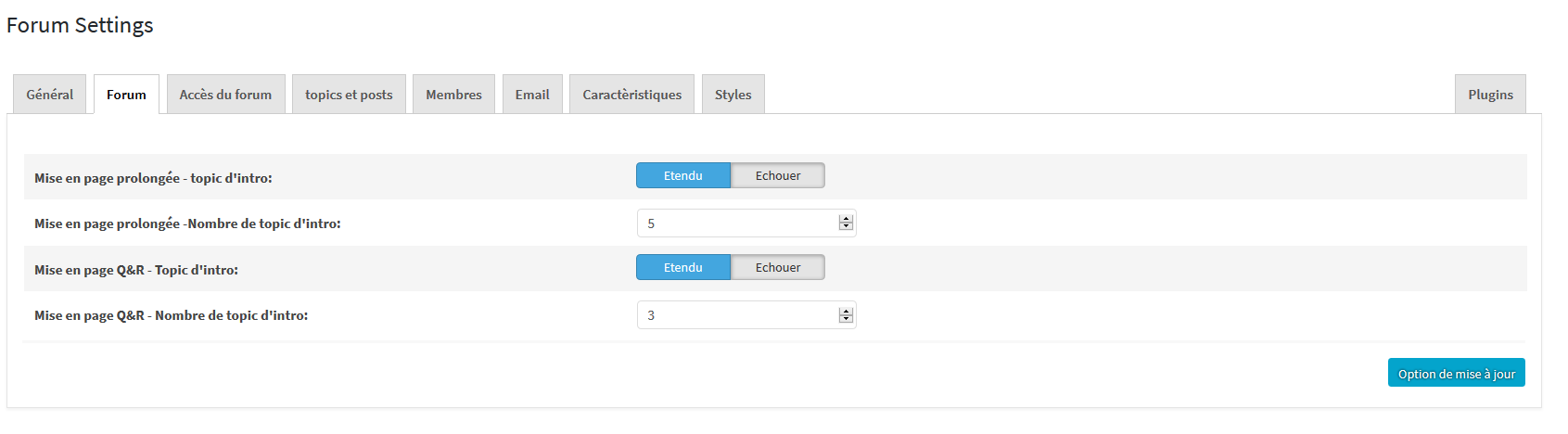Decrease Q&R intro topic count
The image size is (1568, 434).
coord(846,318)
